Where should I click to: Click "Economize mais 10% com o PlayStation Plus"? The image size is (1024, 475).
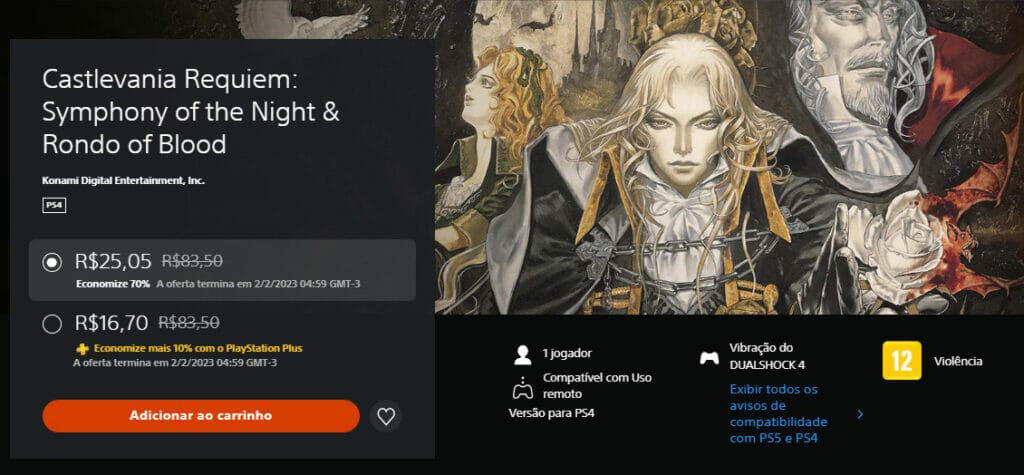198,348
